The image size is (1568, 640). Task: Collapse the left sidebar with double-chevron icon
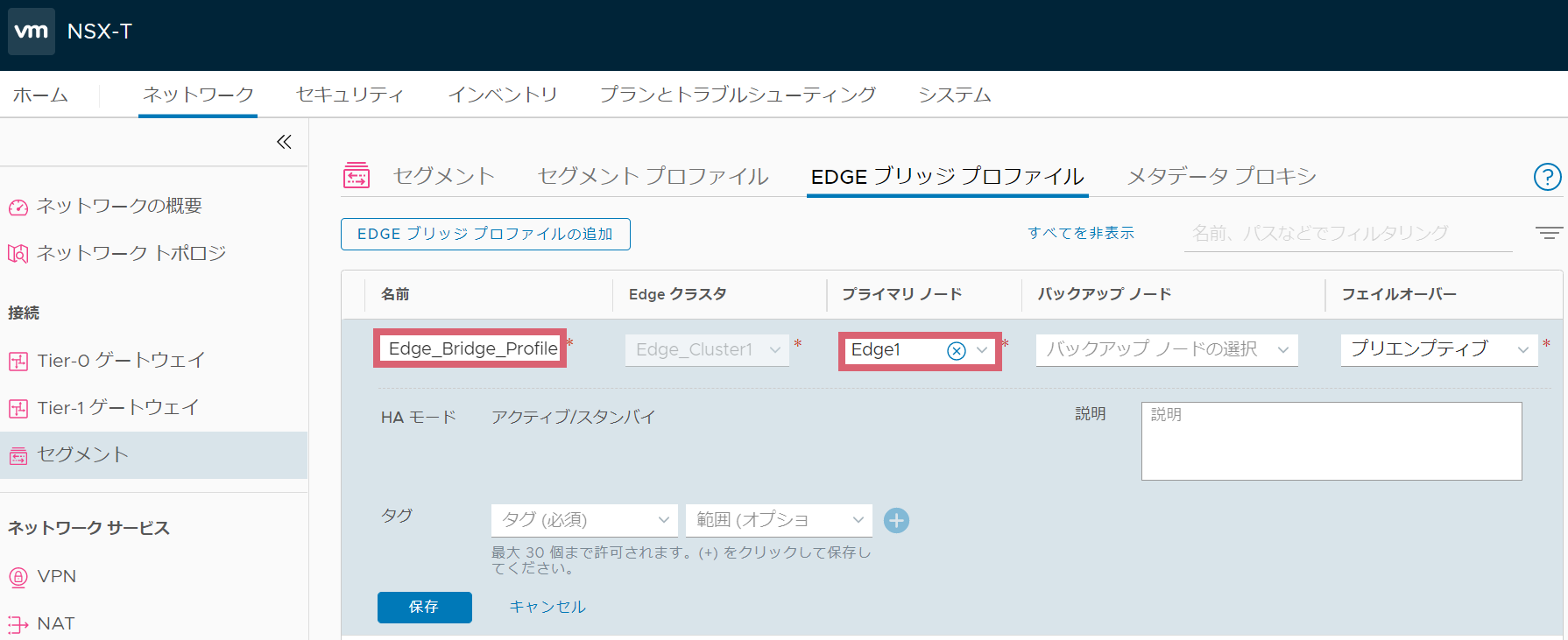tap(284, 142)
